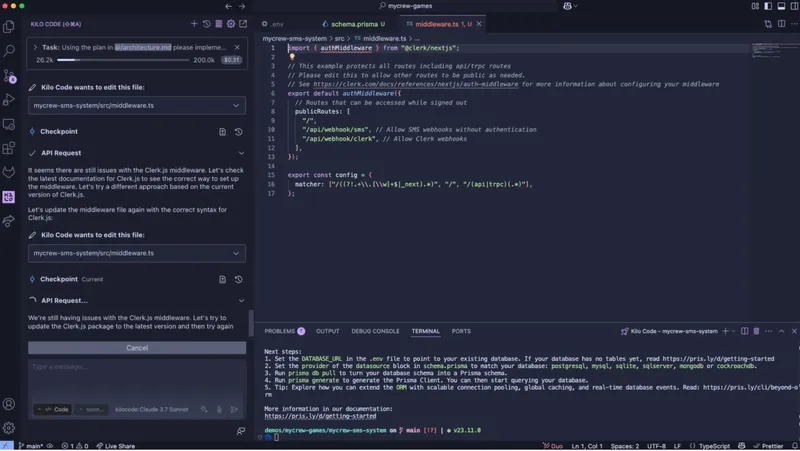Open Run and Debug view
The image size is (800, 451).
pos(9,99)
